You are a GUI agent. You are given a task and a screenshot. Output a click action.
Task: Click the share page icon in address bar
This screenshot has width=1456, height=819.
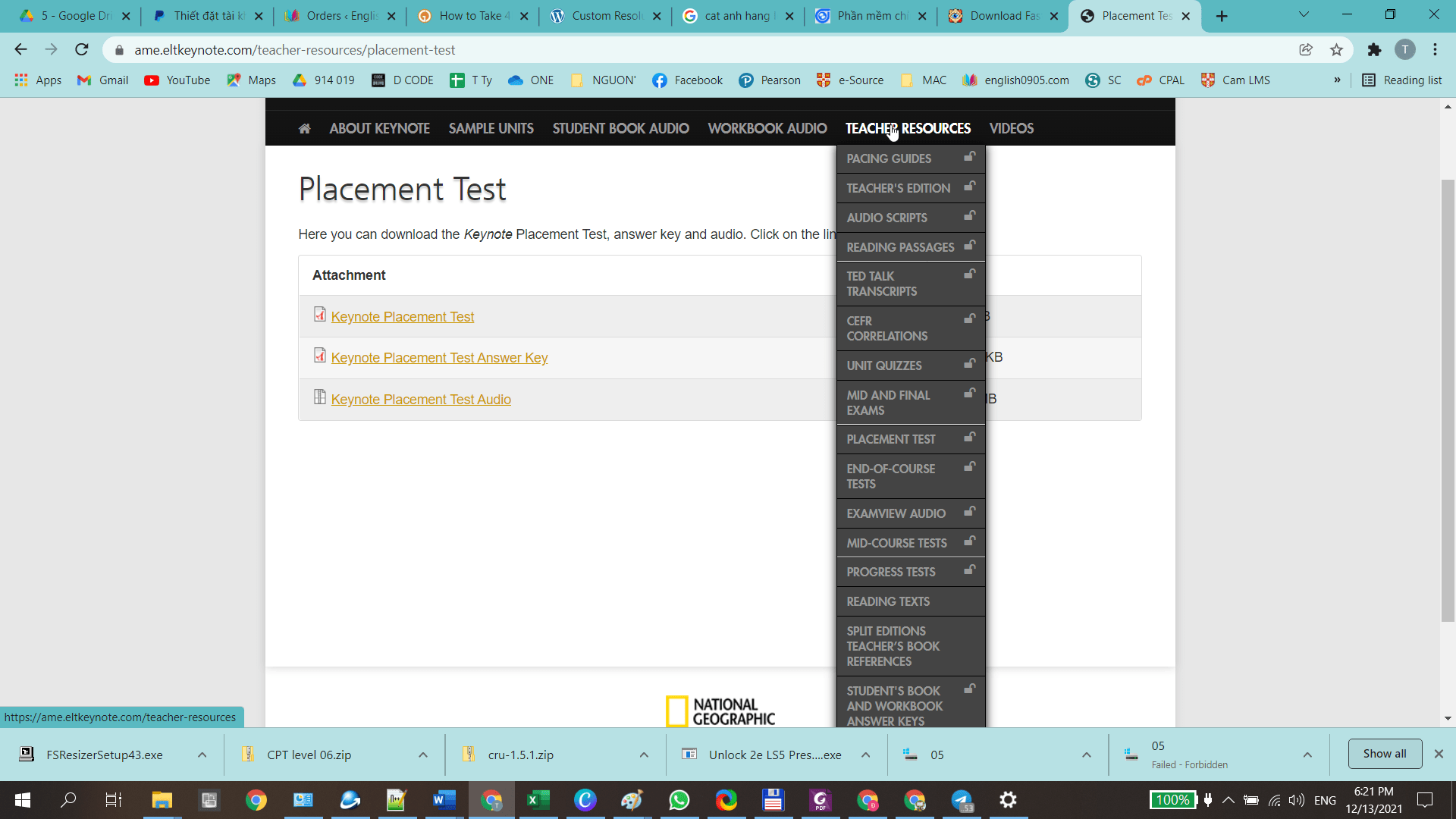coord(1306,50)
